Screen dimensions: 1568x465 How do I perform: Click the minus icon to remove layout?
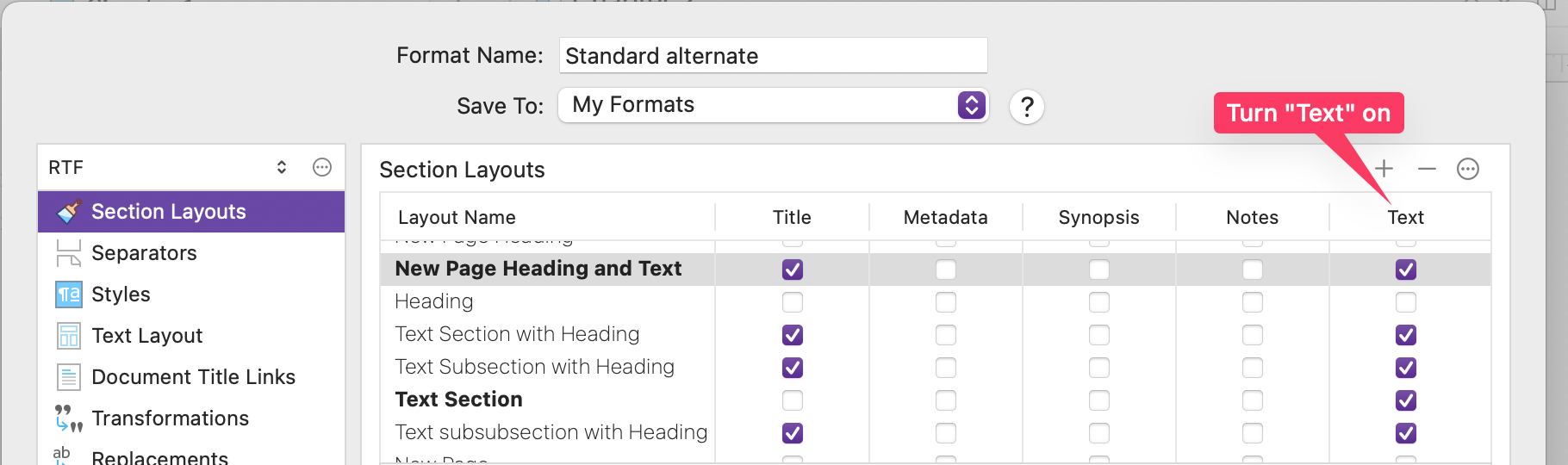(1427, 169)
